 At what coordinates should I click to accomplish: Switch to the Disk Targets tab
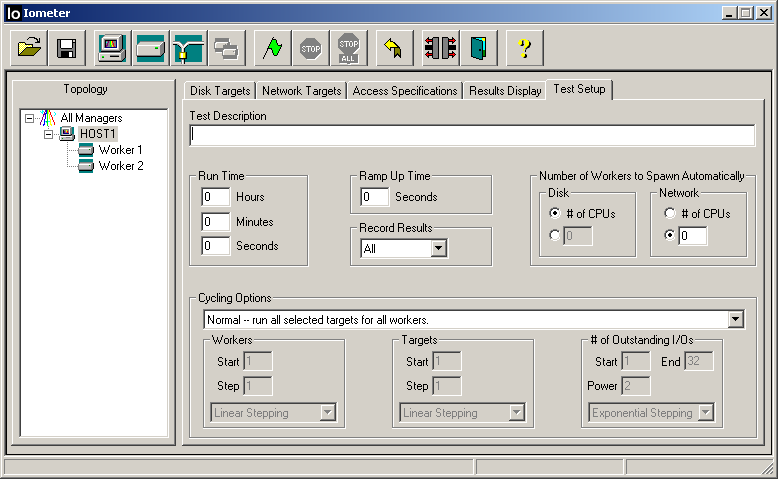coord(220,91)
